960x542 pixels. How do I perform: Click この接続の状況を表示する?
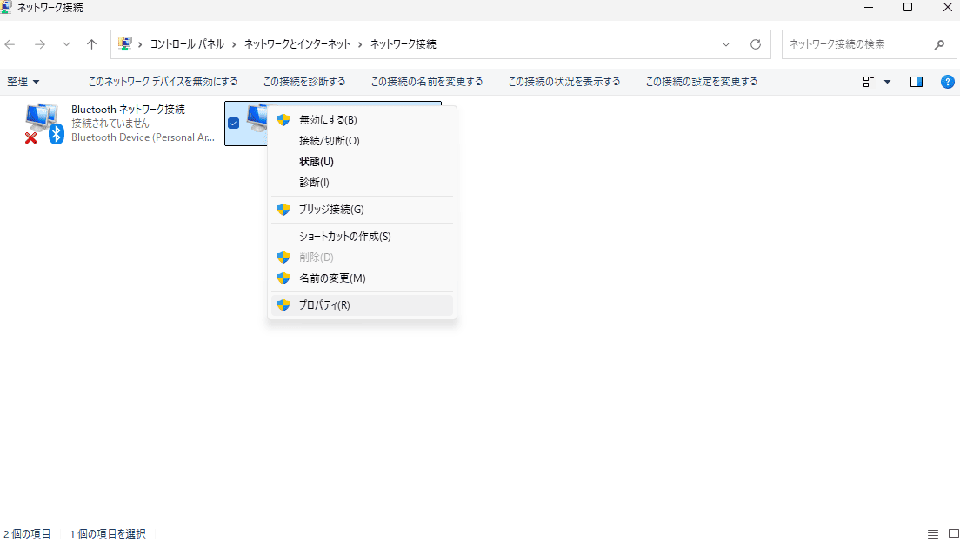click(564, 81)
